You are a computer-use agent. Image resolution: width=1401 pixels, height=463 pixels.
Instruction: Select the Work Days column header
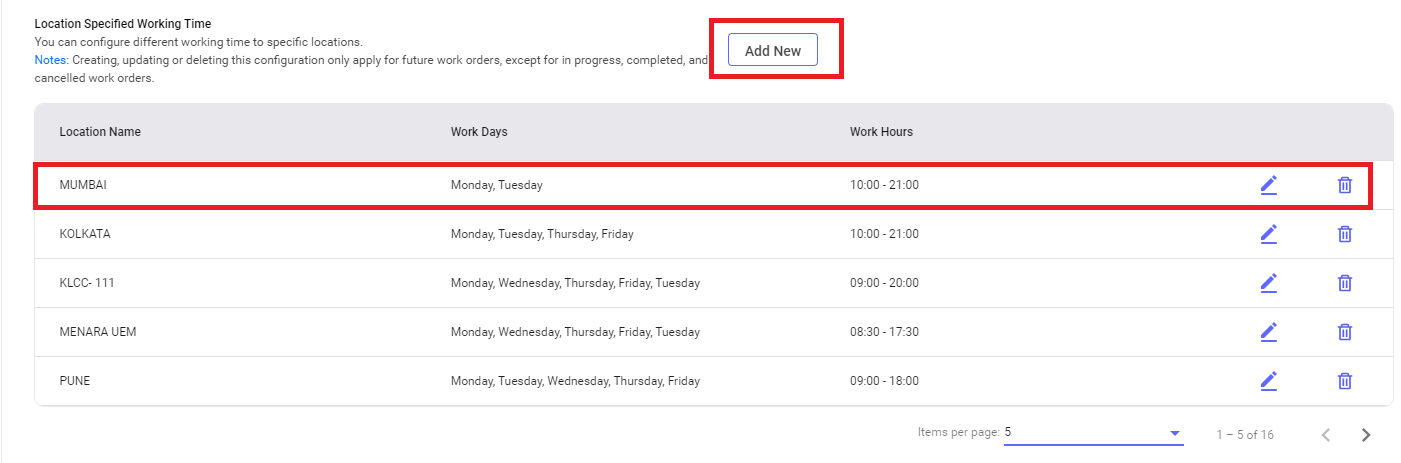(480, 132)
